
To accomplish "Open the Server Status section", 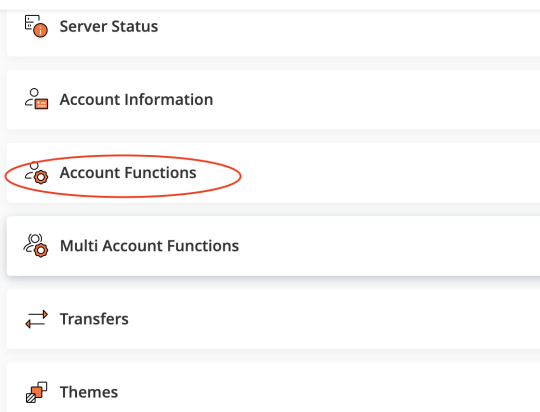I will click(109, 27).
